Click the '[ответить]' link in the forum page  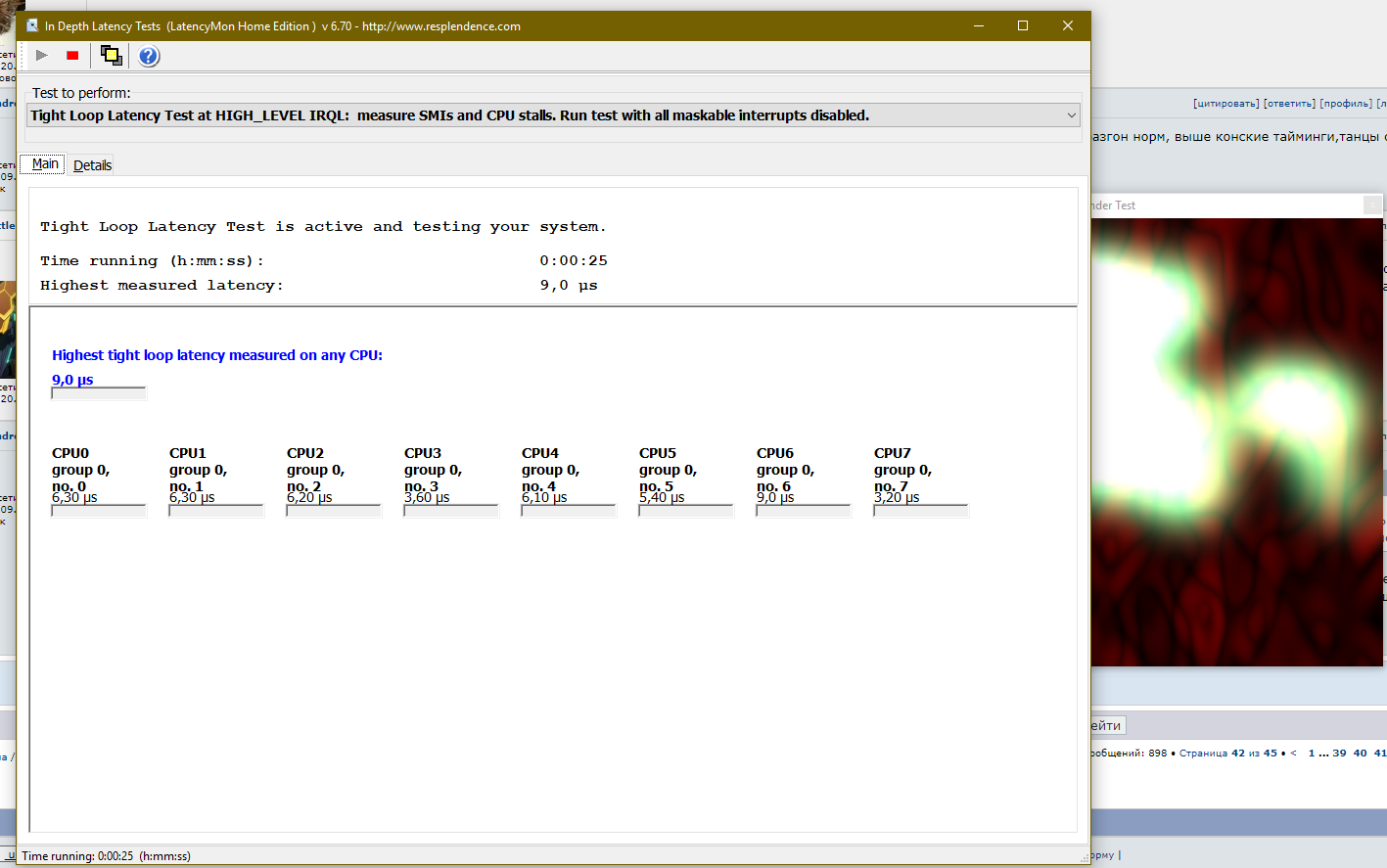(x=1289, y=103)
